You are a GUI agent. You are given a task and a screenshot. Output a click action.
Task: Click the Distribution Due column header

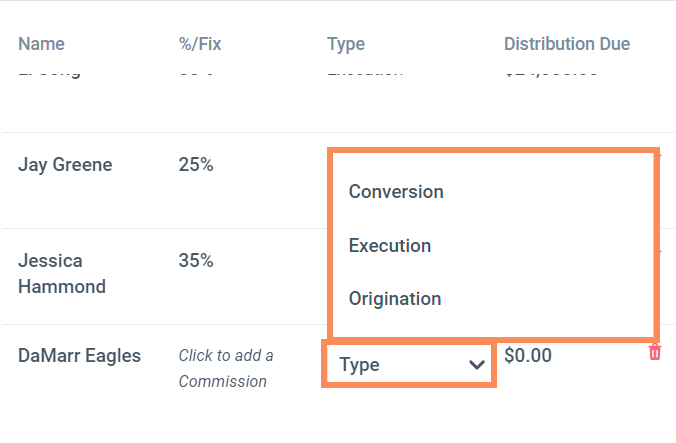tap(567, 44)
